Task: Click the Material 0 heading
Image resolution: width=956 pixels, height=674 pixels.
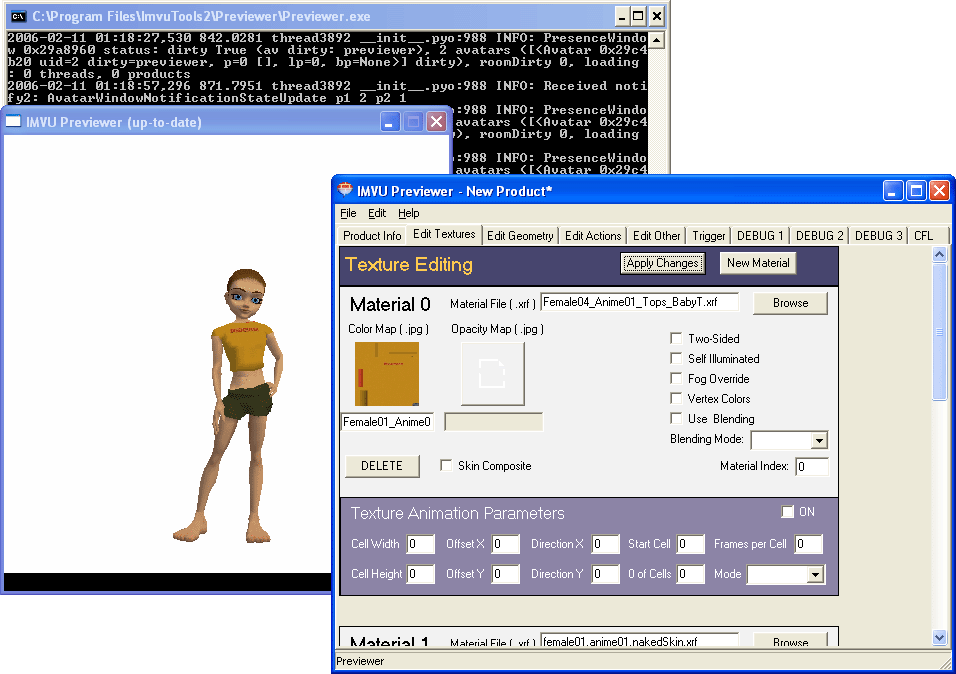Action: (x=390, y=304)
